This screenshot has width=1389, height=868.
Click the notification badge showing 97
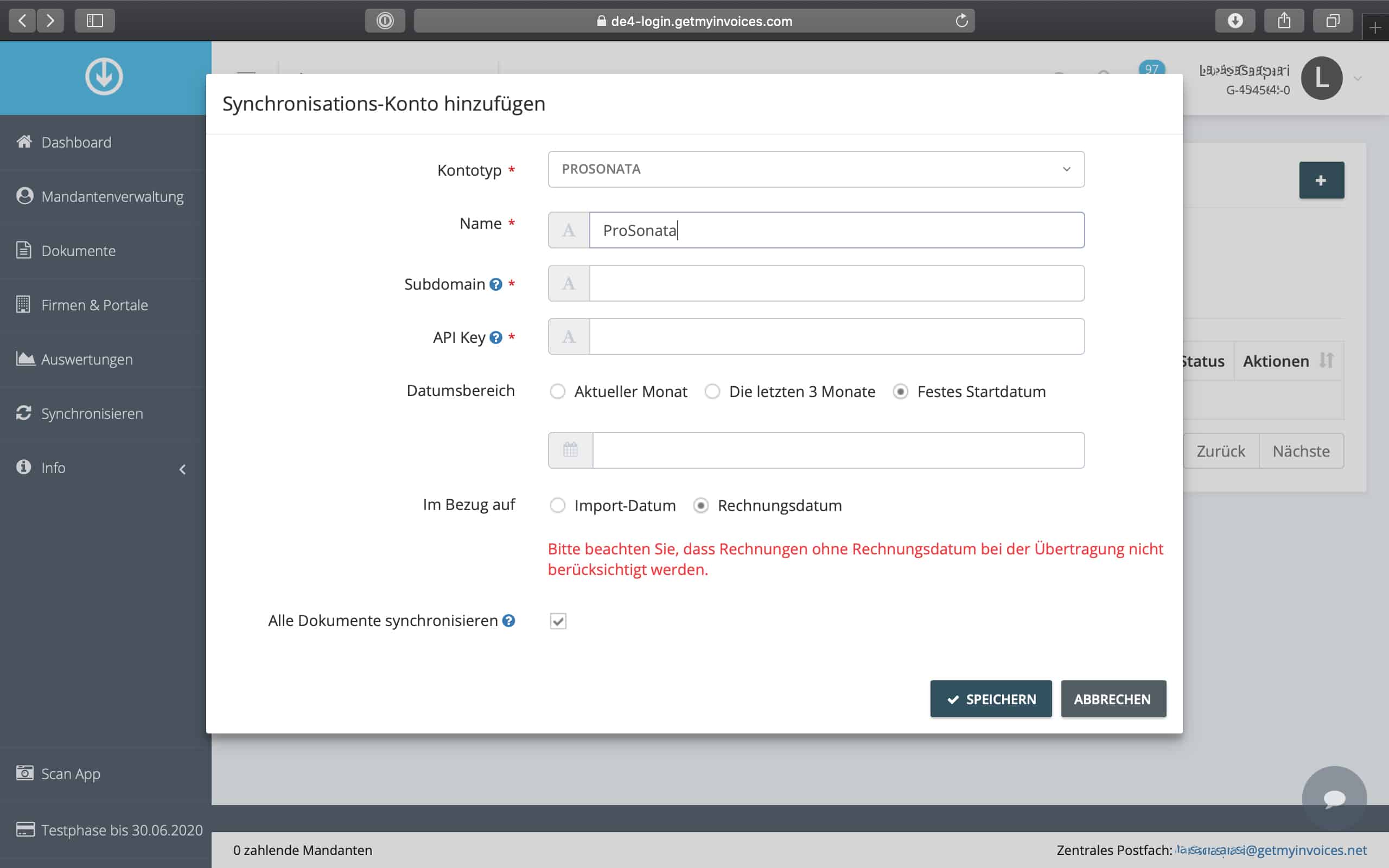1151,68
